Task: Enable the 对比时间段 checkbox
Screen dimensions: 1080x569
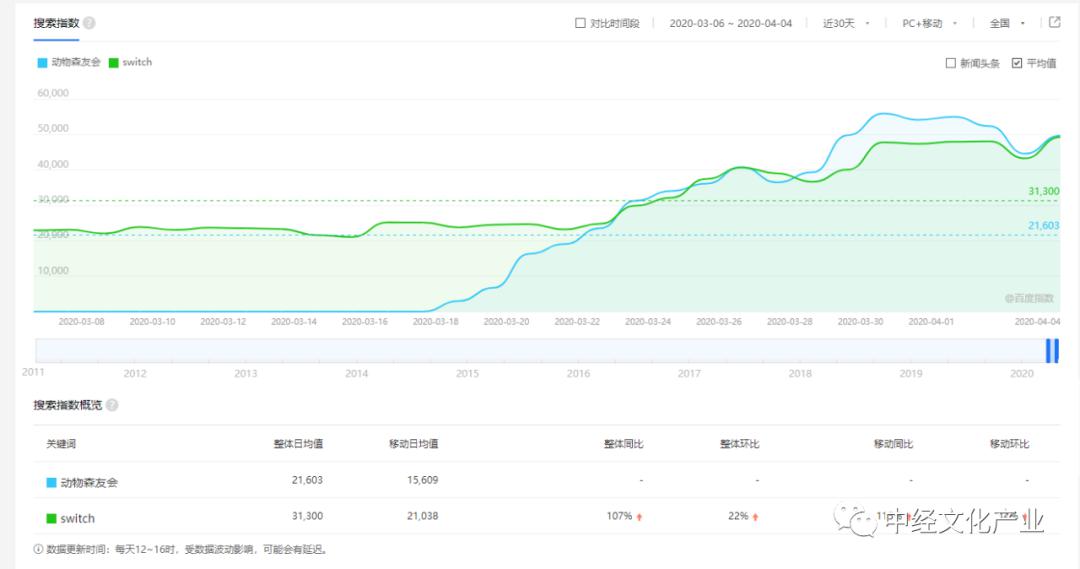Action: [580, 23]
